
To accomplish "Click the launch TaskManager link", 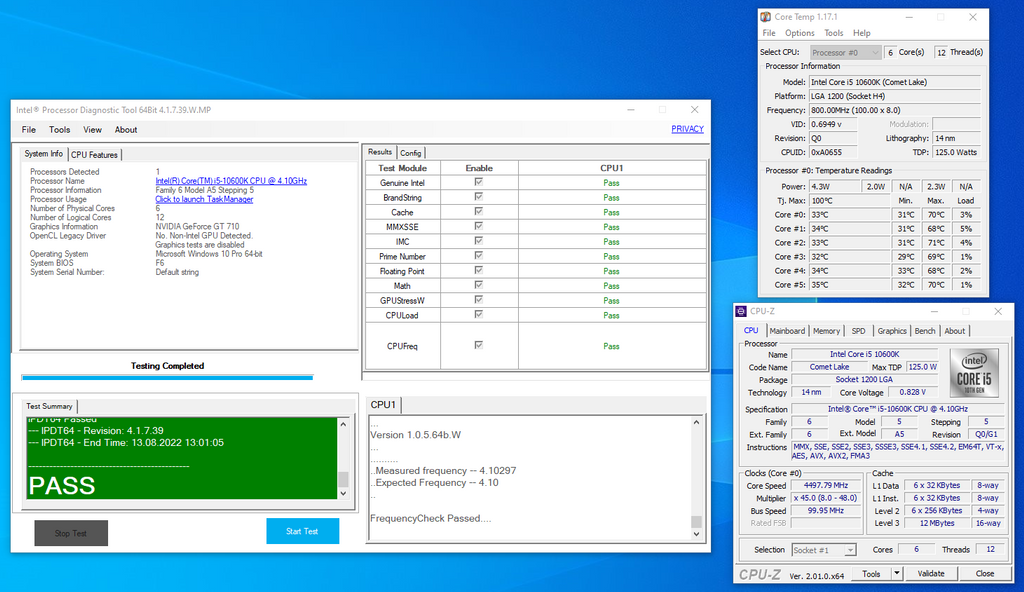I will 204,199.
